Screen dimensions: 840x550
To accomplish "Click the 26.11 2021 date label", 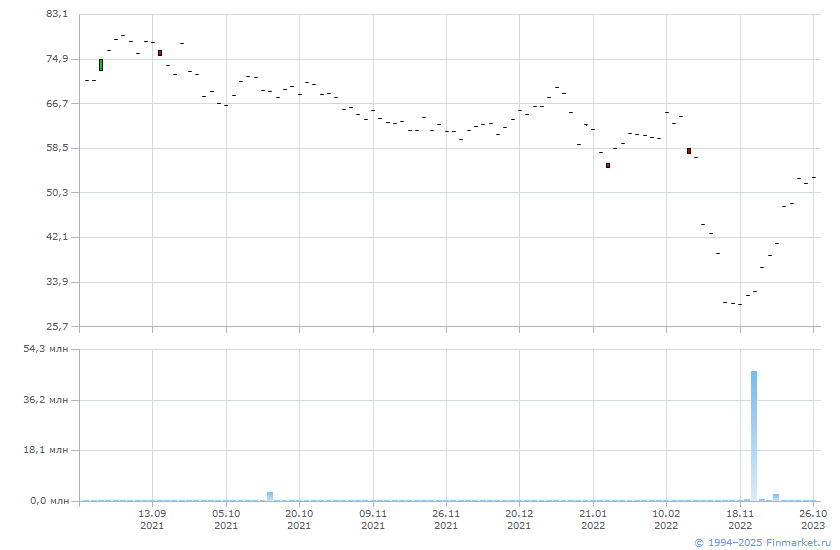I will click(446, 519).
